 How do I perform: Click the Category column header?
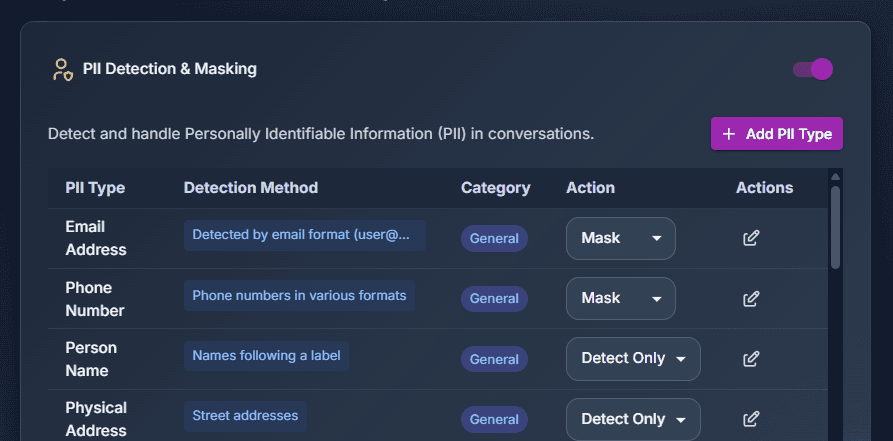point(495,188)
